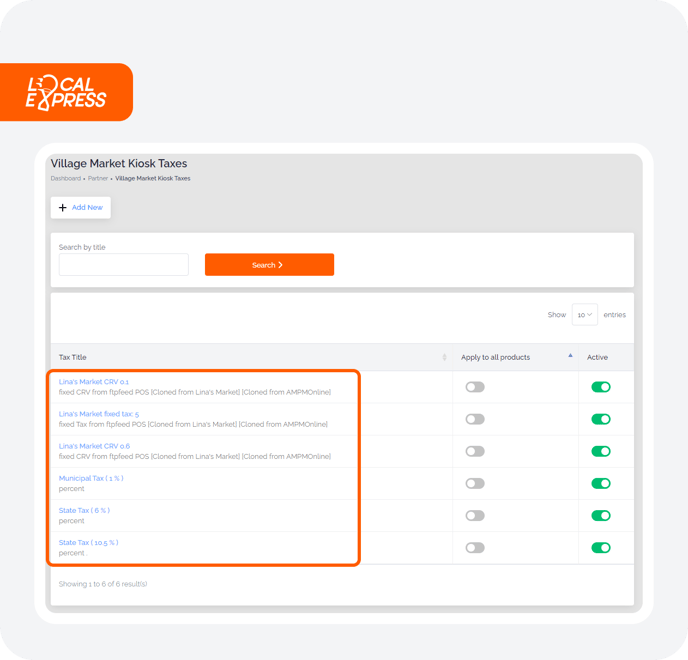Viewport: 688px width, 660px height.
Task: Turn on Apply to all for Lina's Market CRV 0.6
Action: pos(475,451)
